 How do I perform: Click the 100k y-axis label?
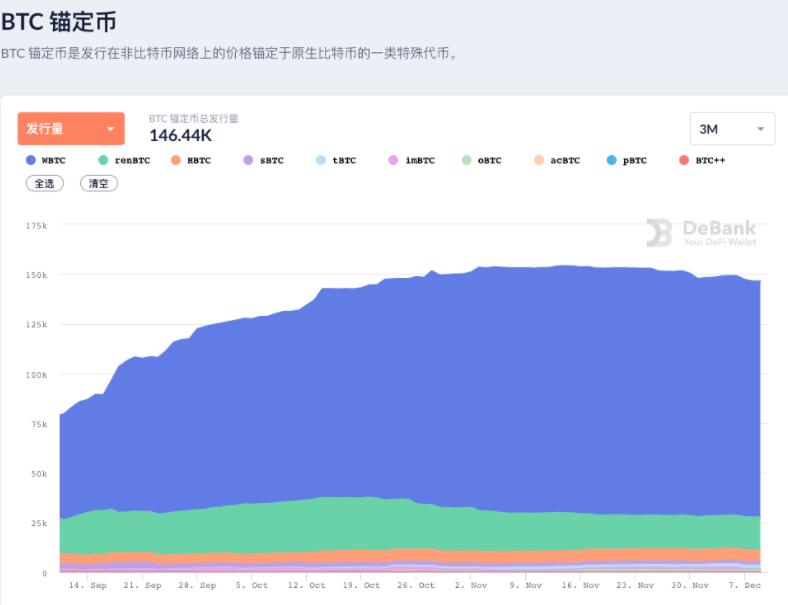36,375
